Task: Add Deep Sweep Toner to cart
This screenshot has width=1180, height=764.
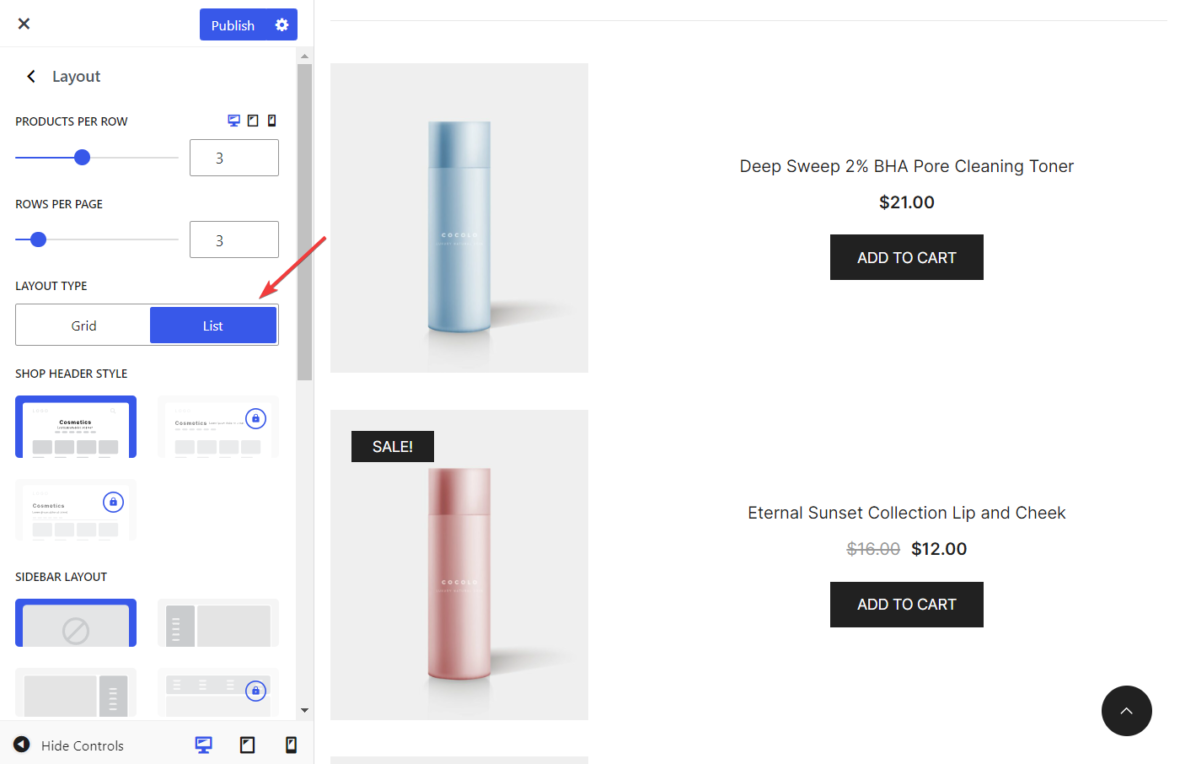Action: [906, 257]
